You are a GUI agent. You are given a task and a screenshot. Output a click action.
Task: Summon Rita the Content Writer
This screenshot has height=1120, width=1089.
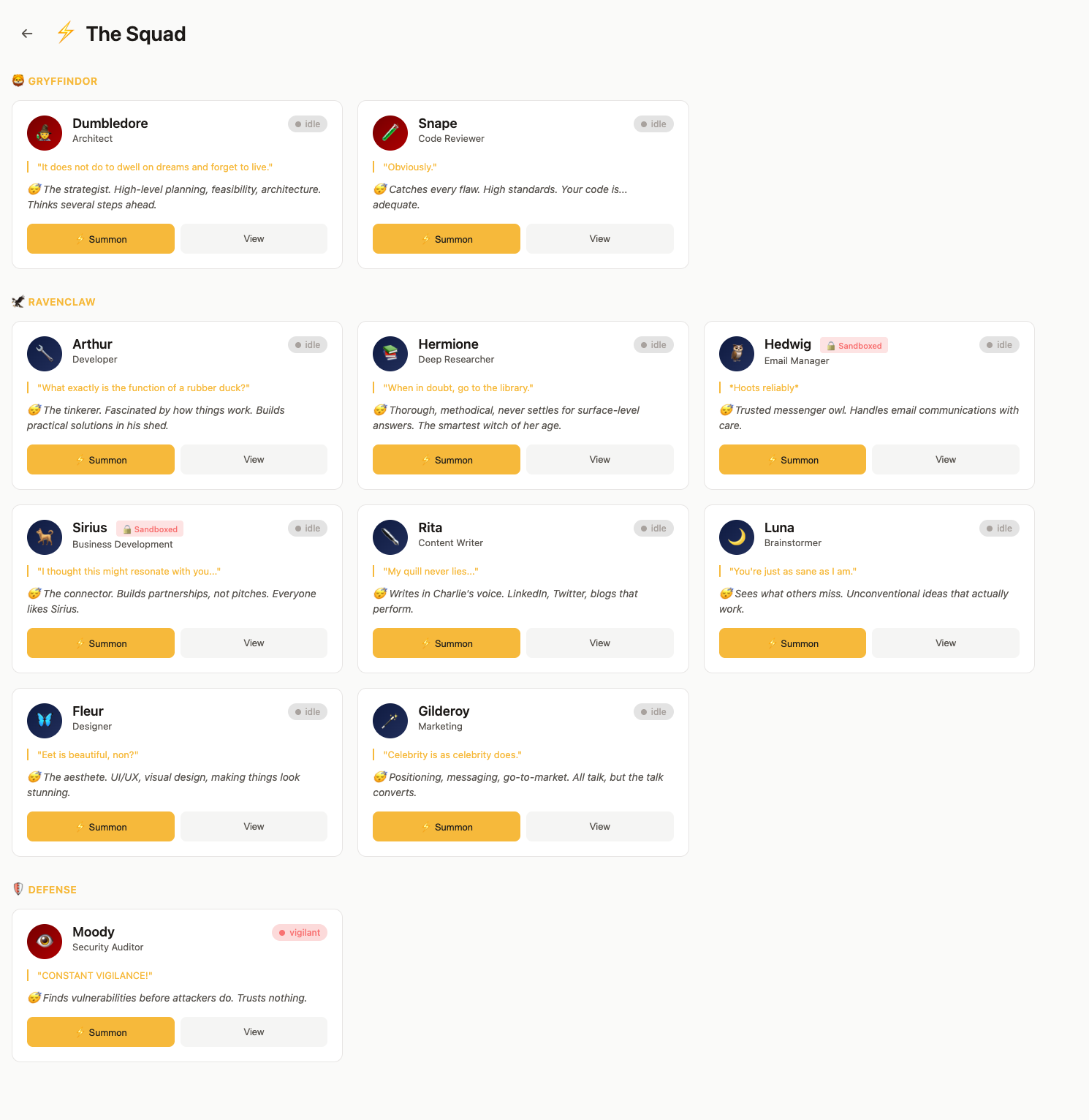(447, 643)
